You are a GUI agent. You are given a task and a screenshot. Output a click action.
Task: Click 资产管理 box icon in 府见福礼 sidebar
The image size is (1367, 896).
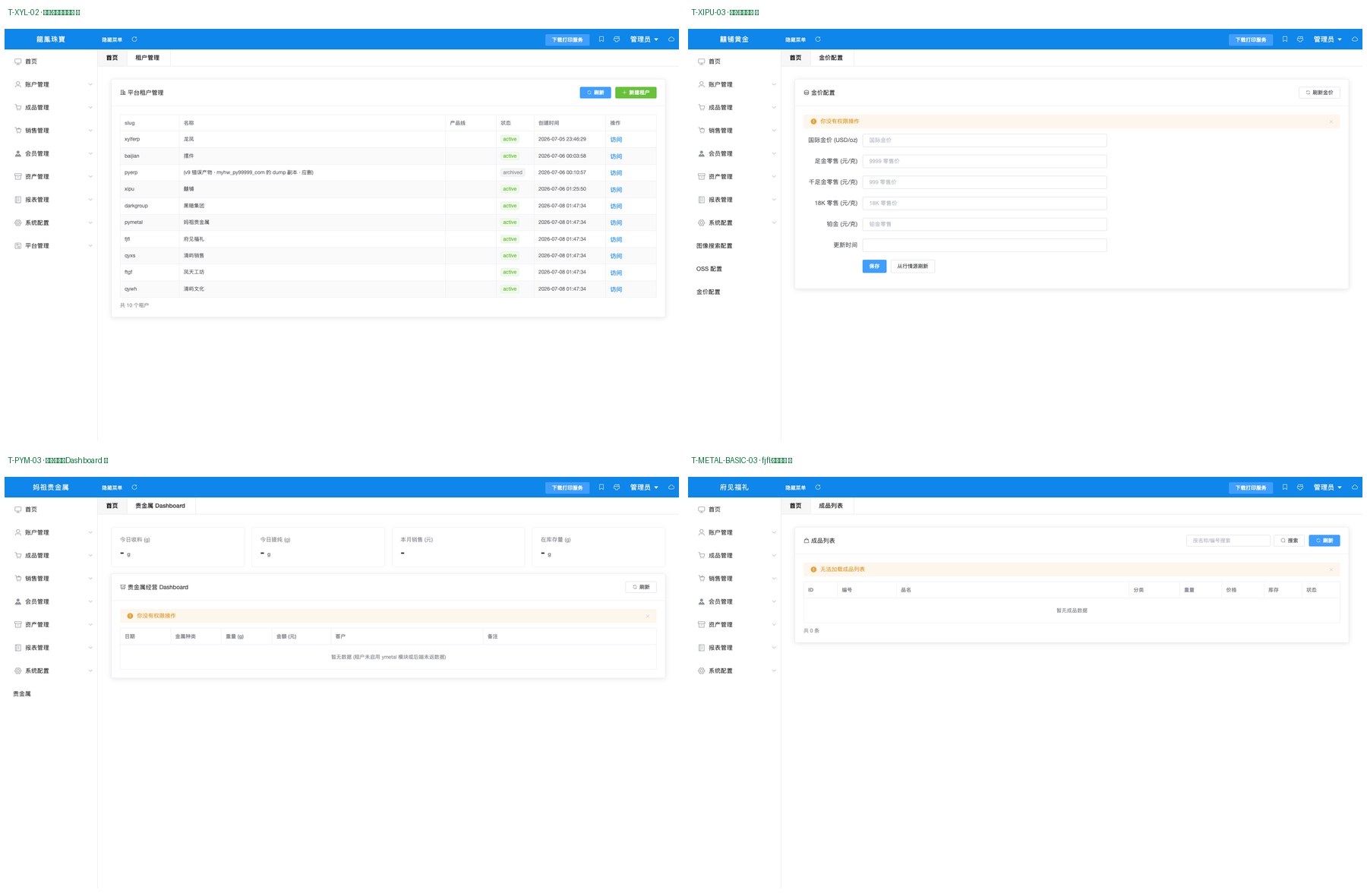click(702, 625)
